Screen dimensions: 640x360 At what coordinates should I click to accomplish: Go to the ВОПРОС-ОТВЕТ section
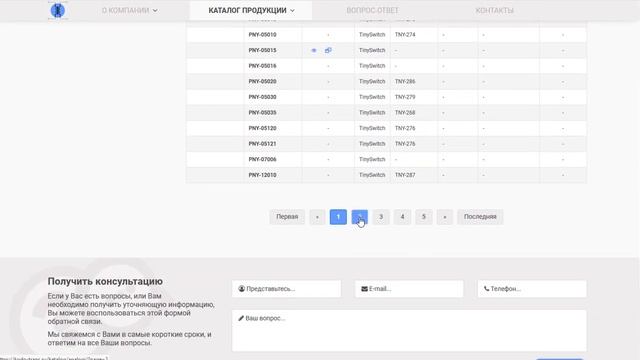372,11
